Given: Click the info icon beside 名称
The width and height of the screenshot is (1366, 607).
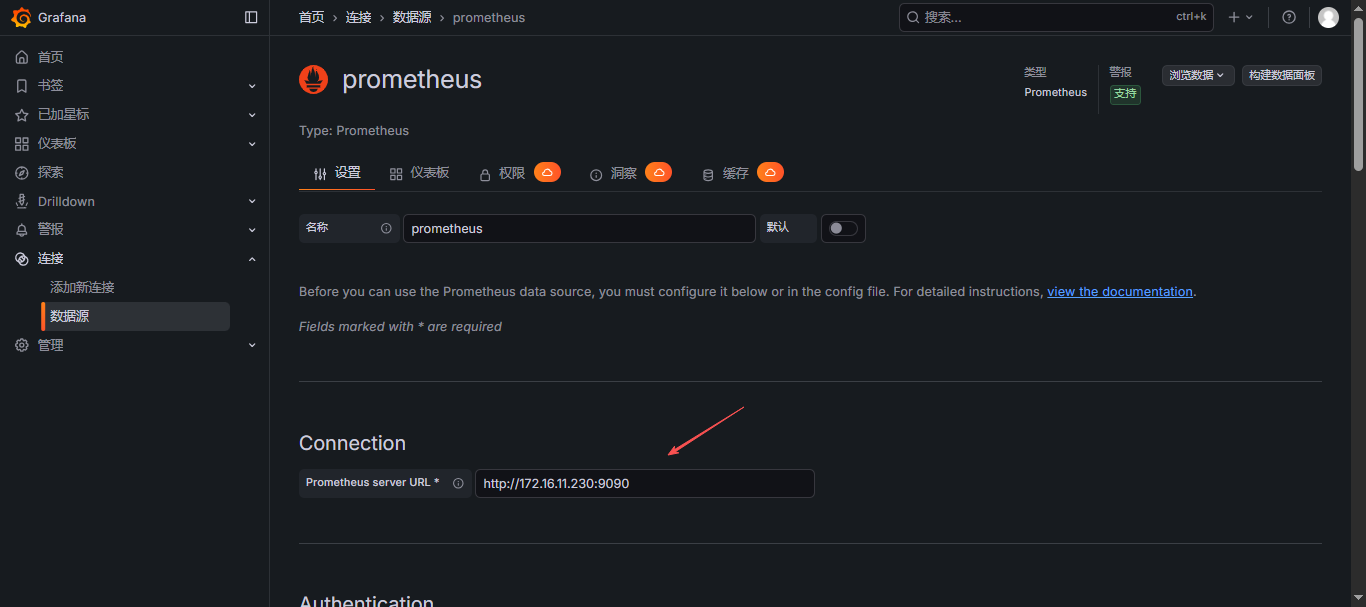Looking at the screenshot, I should [x=386, y=228].
